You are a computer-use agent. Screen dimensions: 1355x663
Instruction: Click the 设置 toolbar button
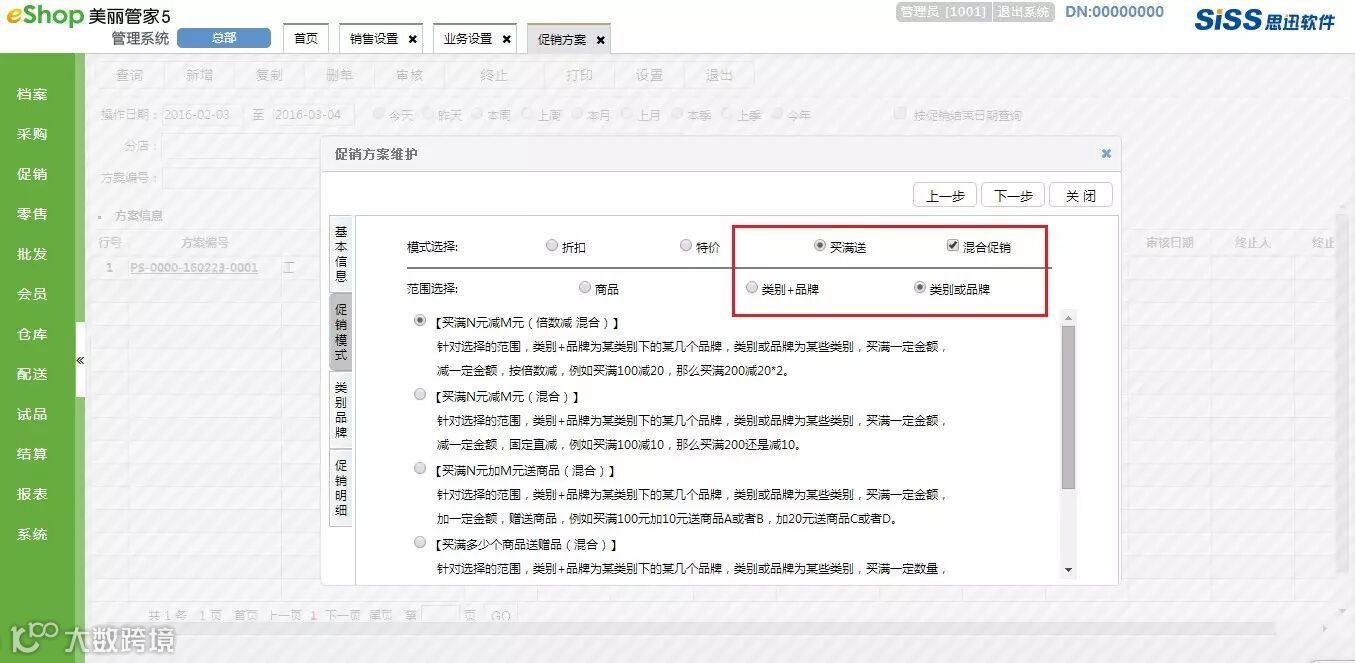click(x=649, y=75)
